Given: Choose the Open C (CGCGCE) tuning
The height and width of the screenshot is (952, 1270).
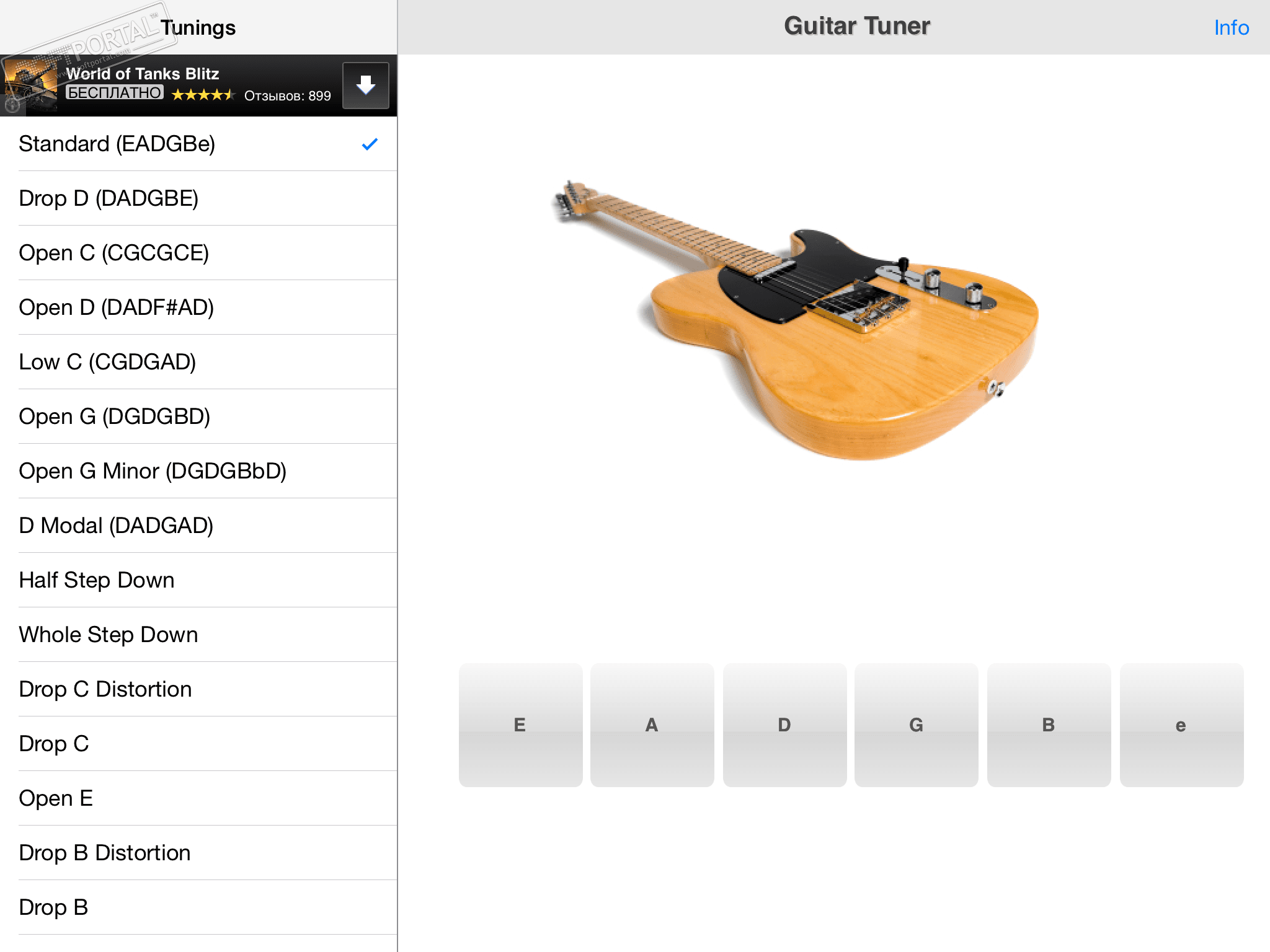Looking at the screenshot, I should coord(198,253).
